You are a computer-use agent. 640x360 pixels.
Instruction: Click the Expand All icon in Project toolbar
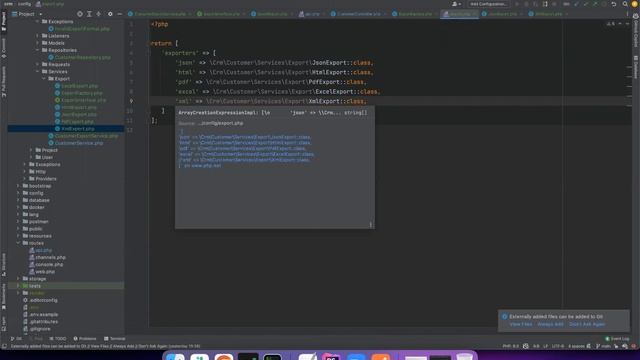coord(89,14)
